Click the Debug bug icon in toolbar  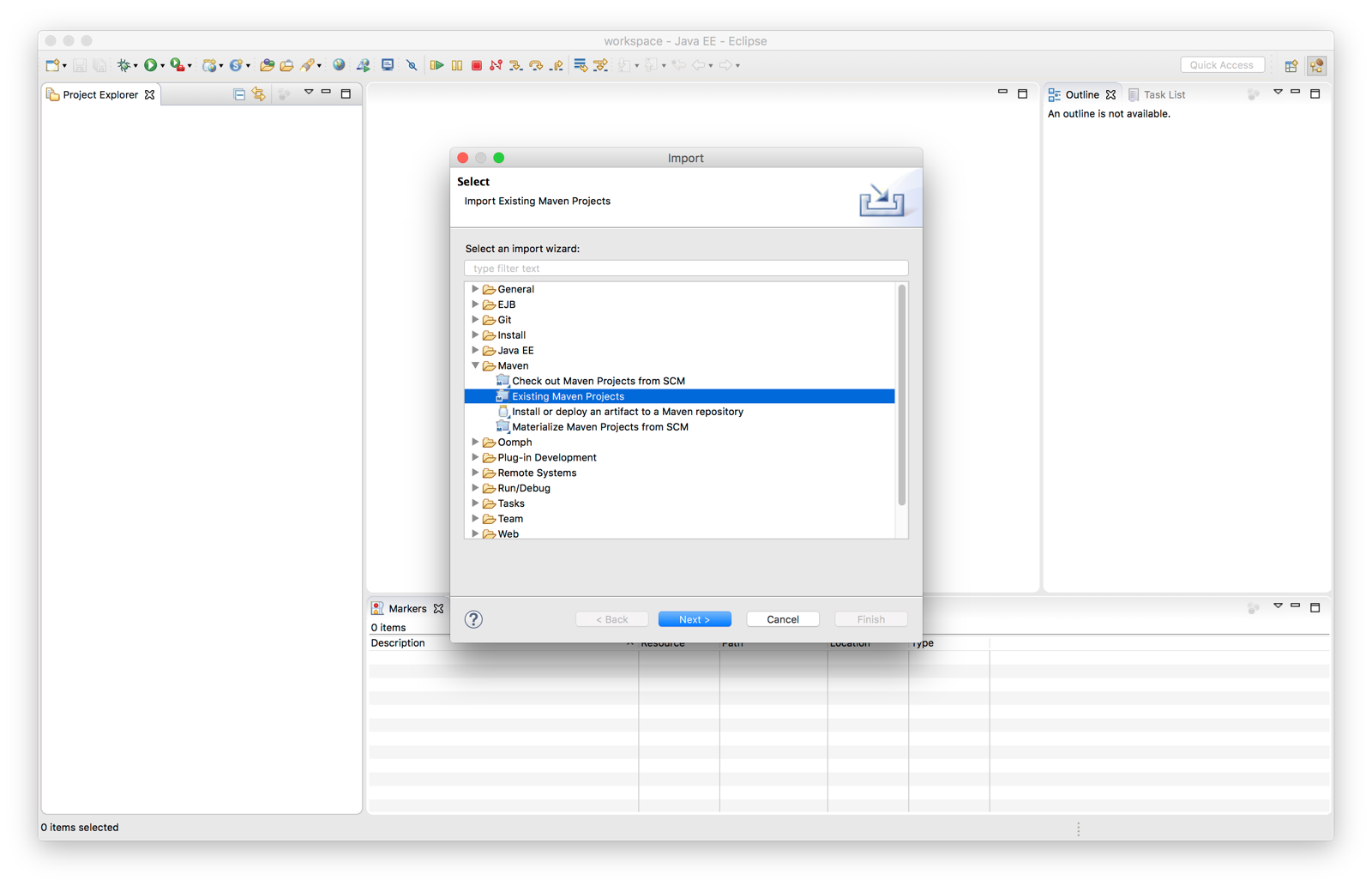[124, 65]
